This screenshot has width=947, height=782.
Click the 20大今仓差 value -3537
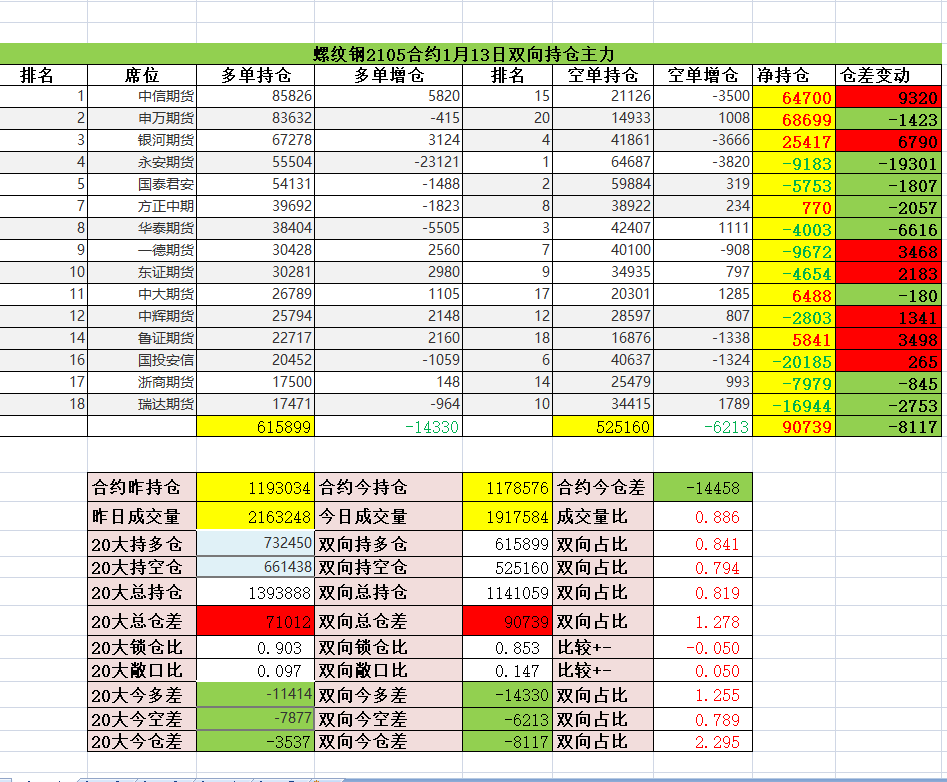point(255,741)
